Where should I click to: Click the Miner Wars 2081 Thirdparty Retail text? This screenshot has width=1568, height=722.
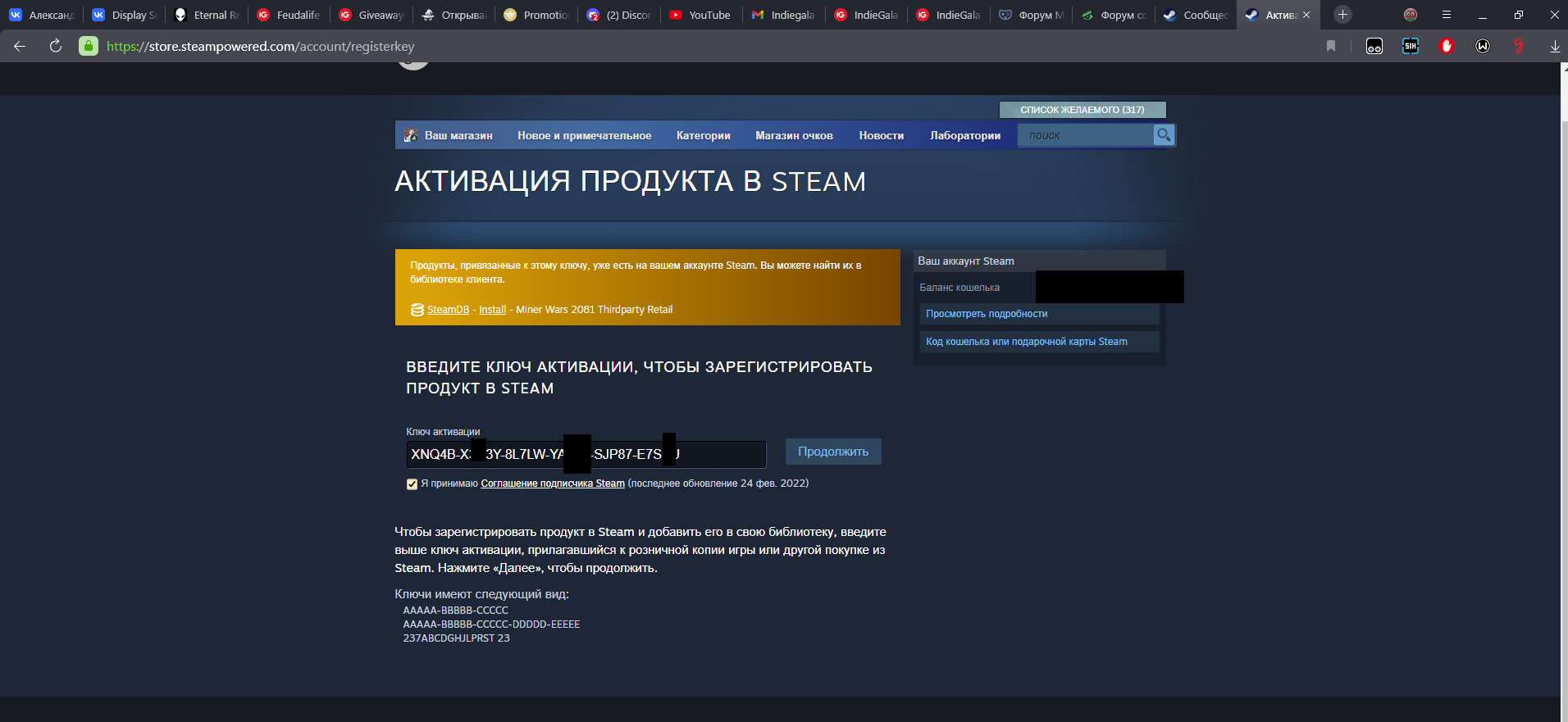pos(594,310)
